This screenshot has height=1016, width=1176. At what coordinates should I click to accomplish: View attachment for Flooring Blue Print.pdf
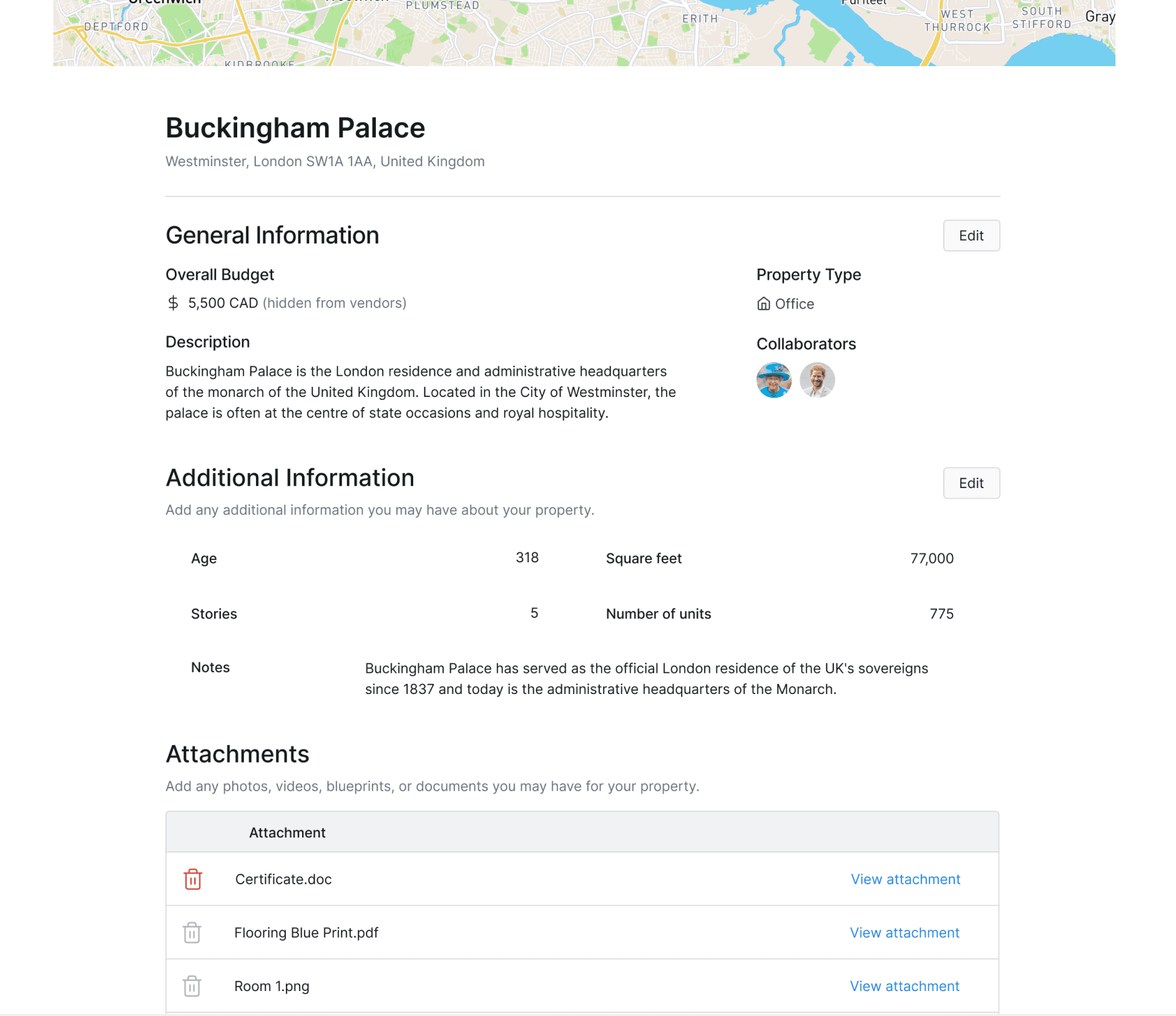[x=904, y=932]
